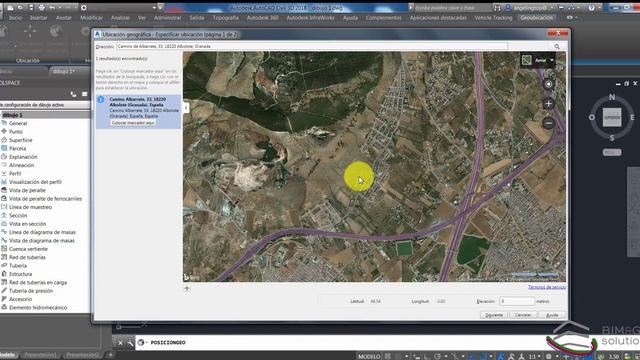Open the WCS dropdown below the ViewCube
This screenshot has height=360, width=640.
[x=612, y=152]
